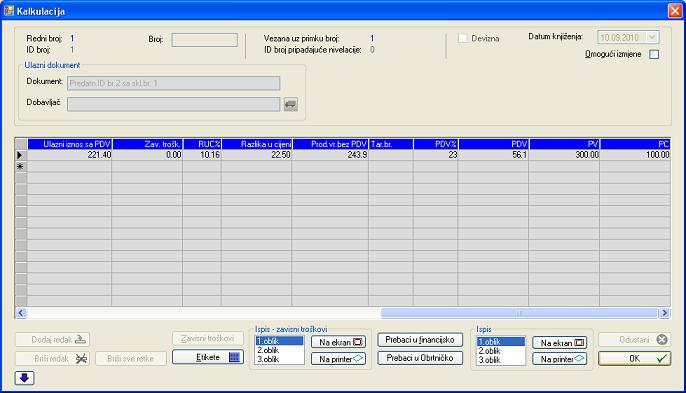The image size is (686, 393).
Task: Enable the Omogući izmjene checkbox
Action: click(654, 54)
